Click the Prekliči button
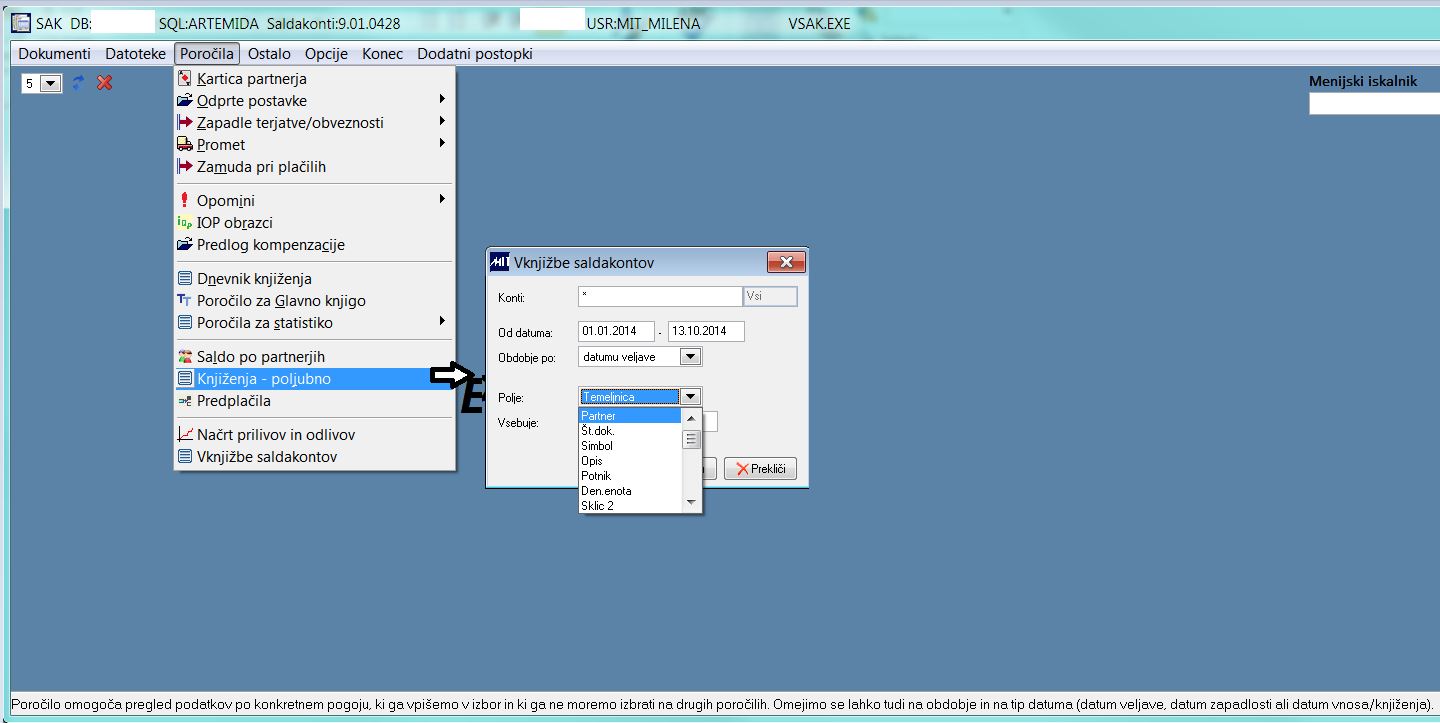Viewport: 1440px width, 723px height. click(760, 469)
